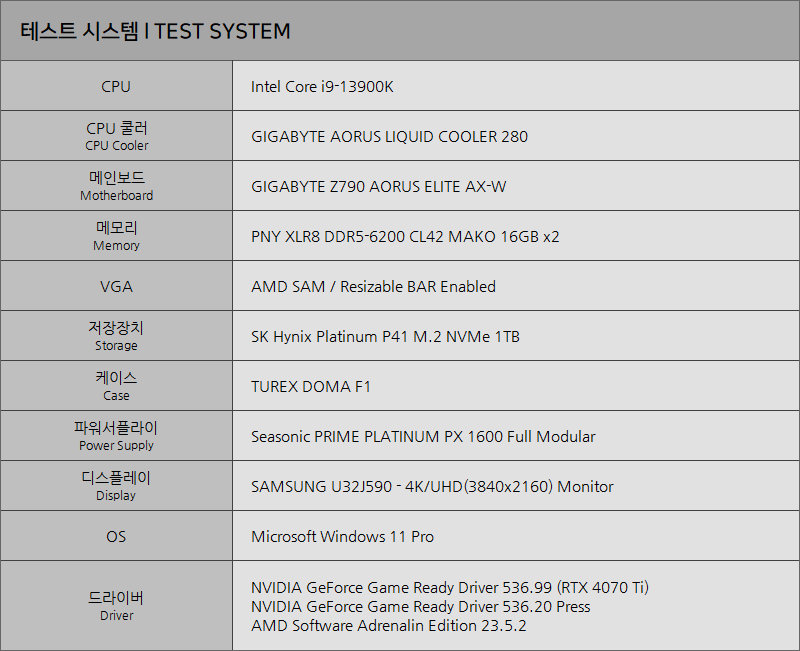The height and width of the screenshot is (651, 800).
Task: Click the 'CPU Cooler' English sublabel
Action: pyautogui.click(x=117, y=145)
